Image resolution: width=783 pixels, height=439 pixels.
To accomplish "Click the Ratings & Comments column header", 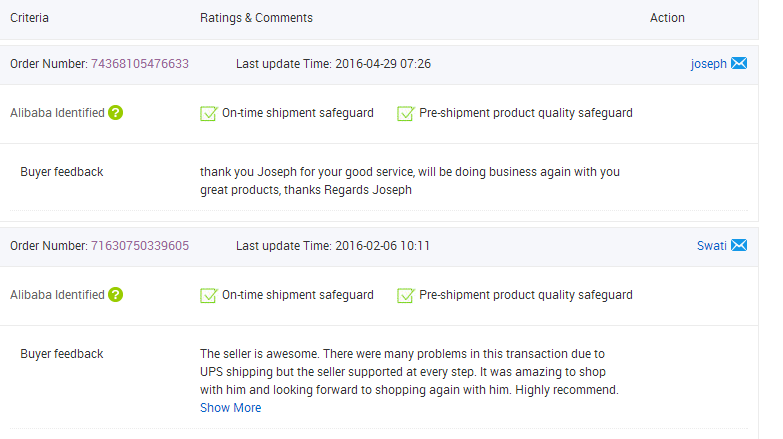I will pos(256,18).
